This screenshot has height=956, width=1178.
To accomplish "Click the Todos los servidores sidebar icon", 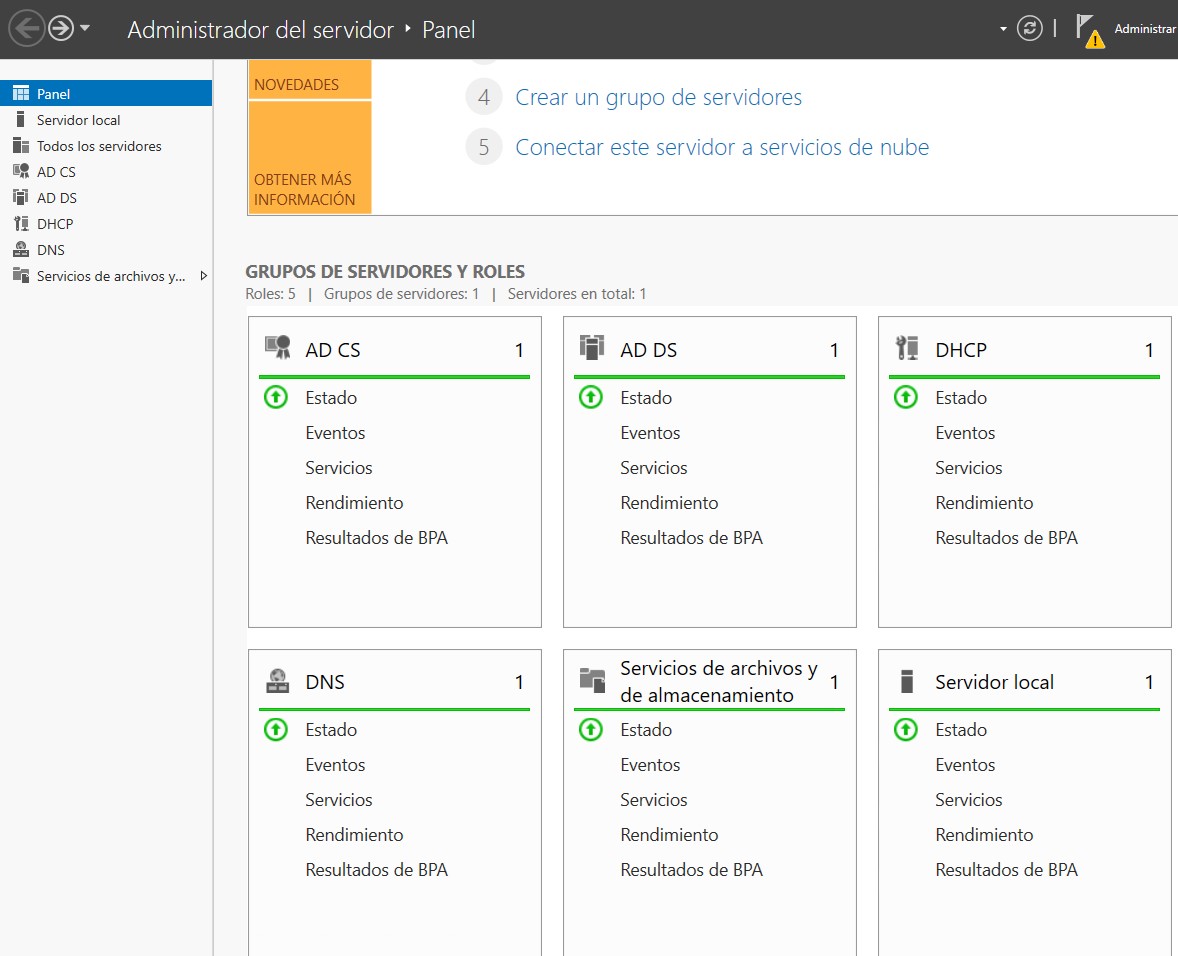I will (21, 146).
